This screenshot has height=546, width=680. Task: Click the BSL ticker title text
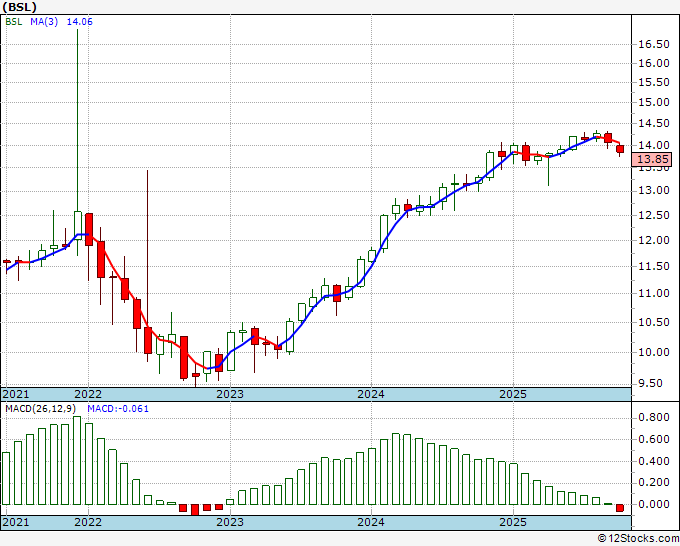pyautogui.click(x=20, y=7)
